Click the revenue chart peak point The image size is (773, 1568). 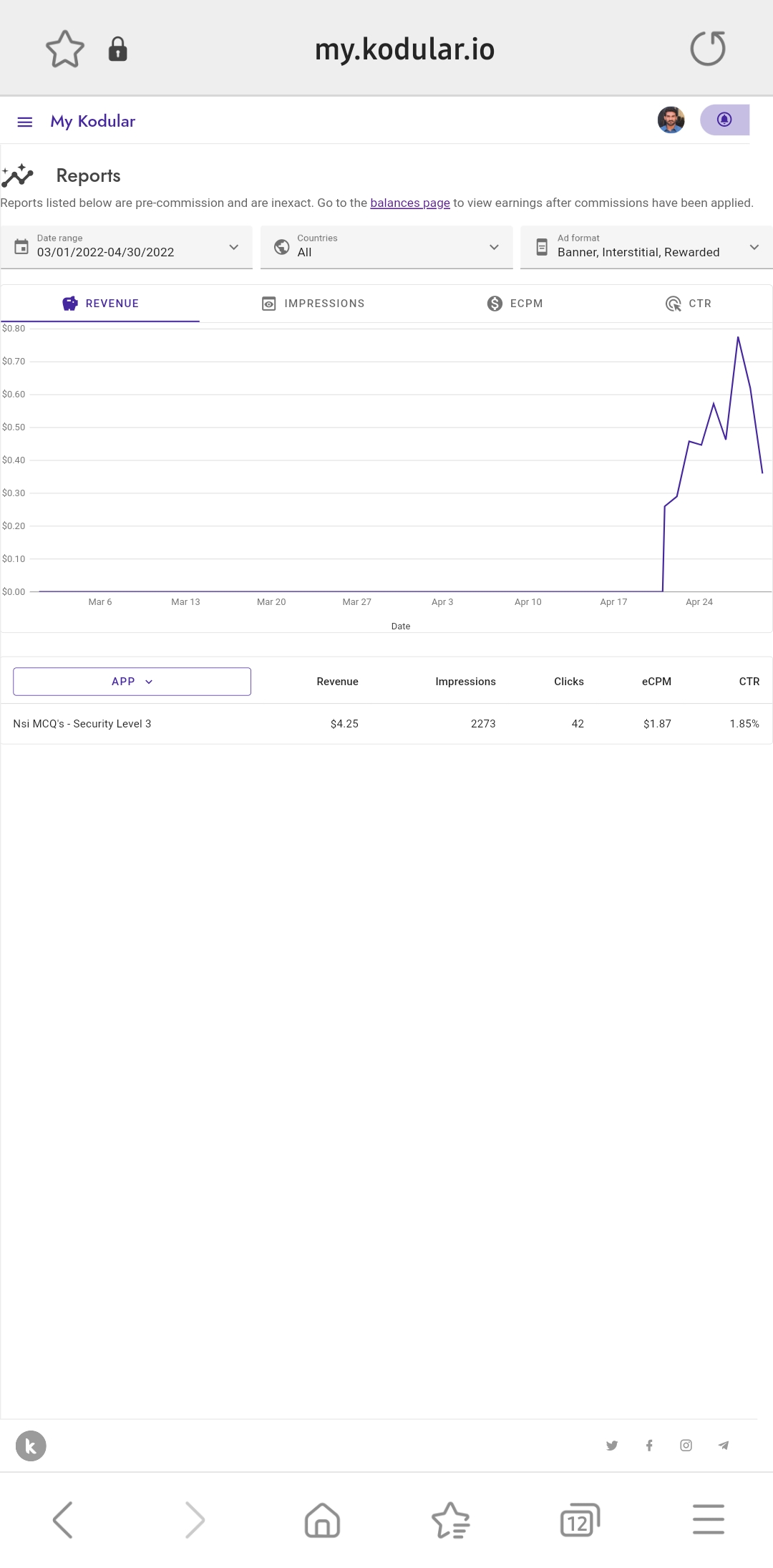[738, 337]
